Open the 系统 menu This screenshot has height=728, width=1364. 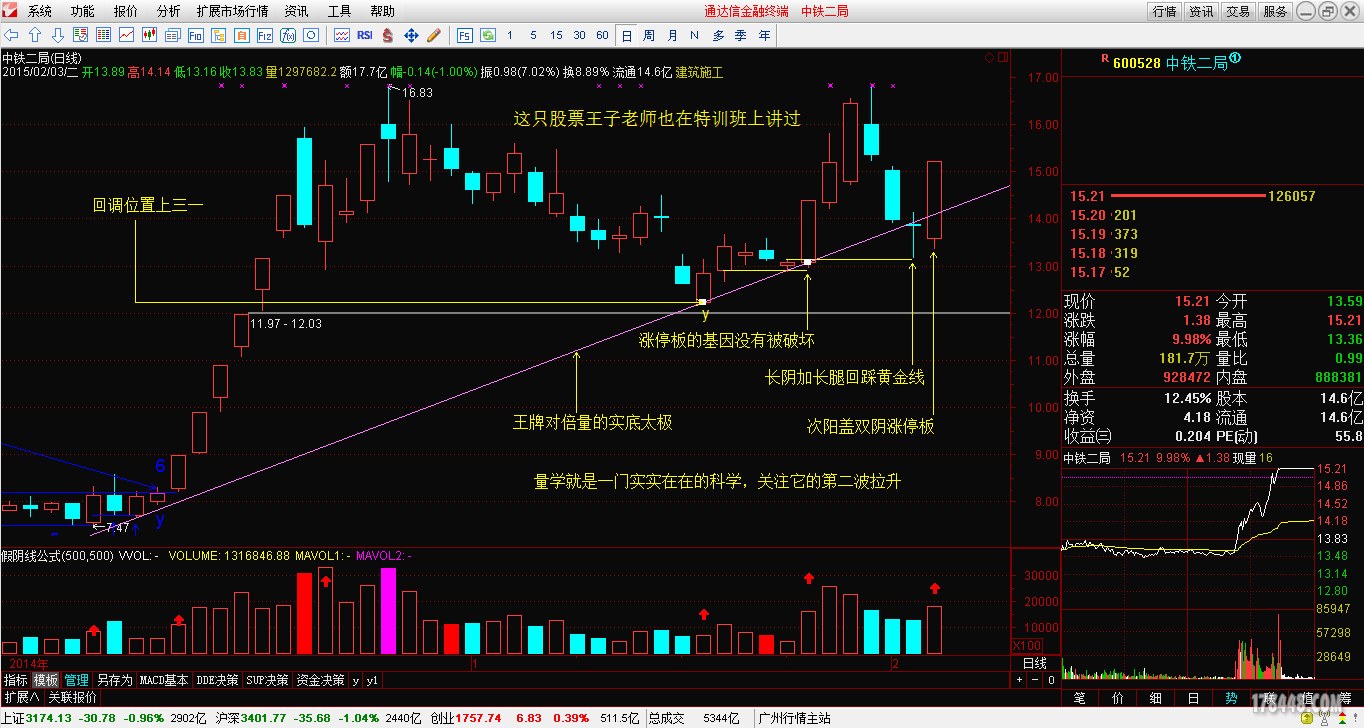pyautogui.click(x=39, y=11)
